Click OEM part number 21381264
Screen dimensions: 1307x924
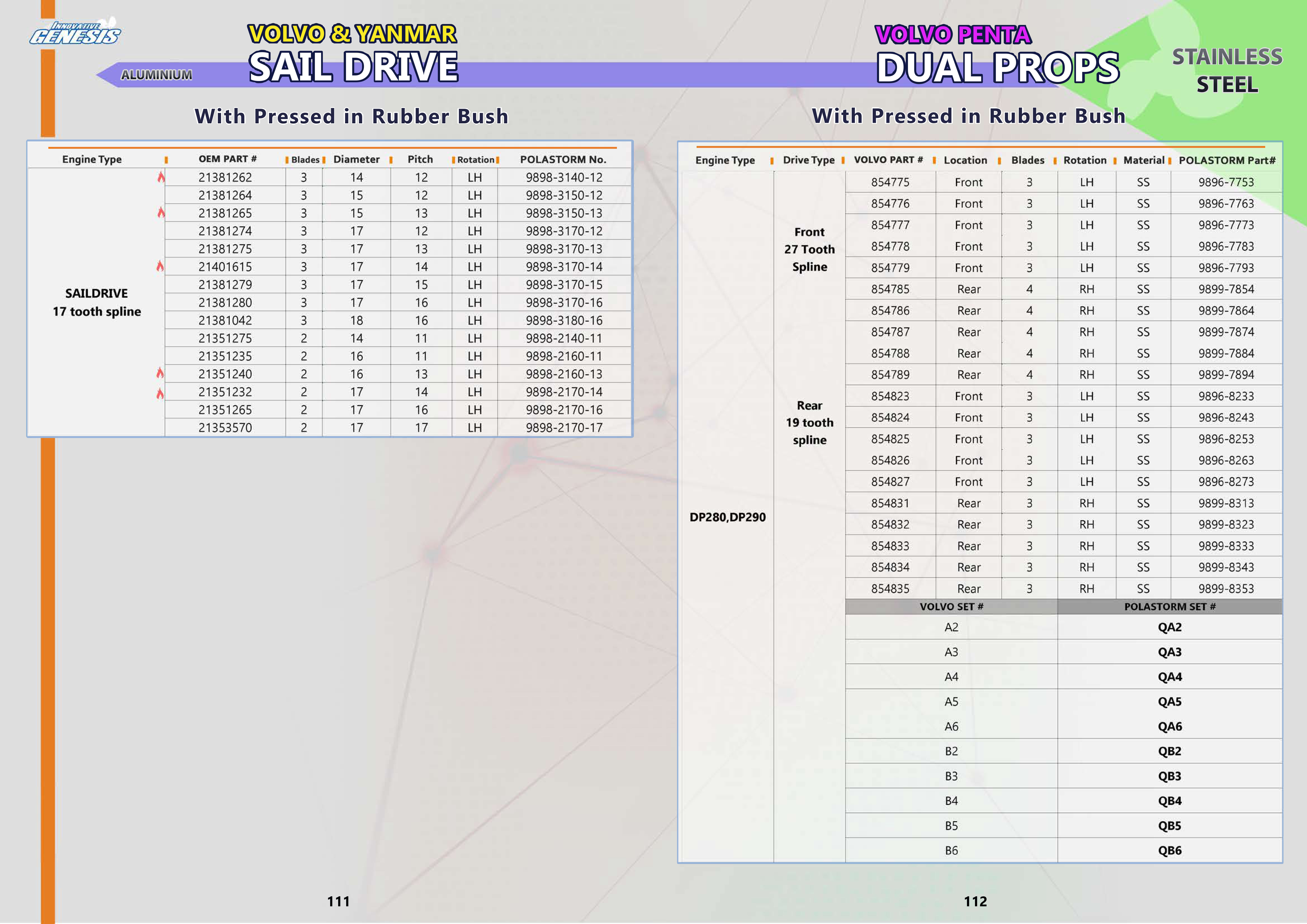(225, 195)
